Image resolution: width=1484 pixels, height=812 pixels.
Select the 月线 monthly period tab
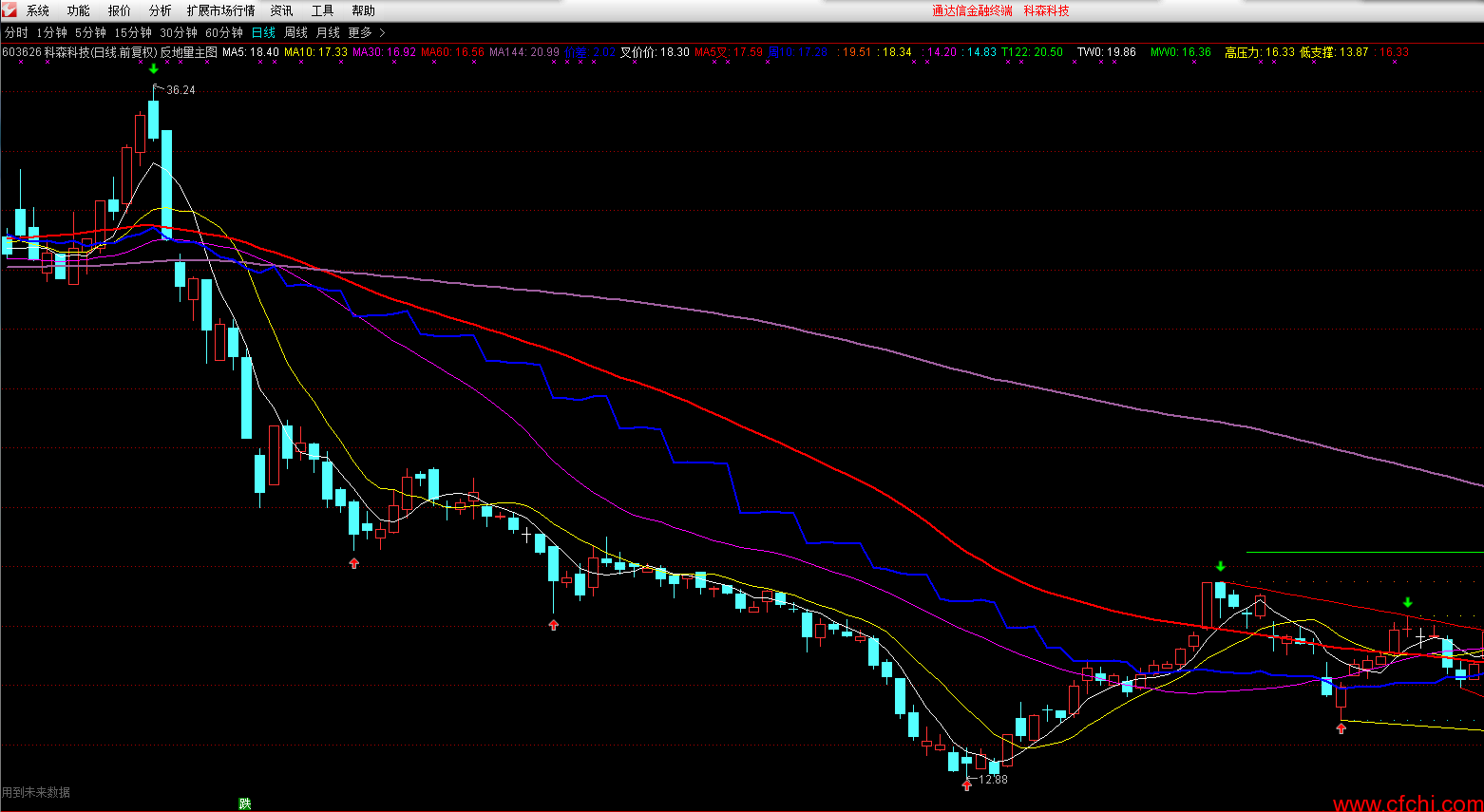point(329,33)
